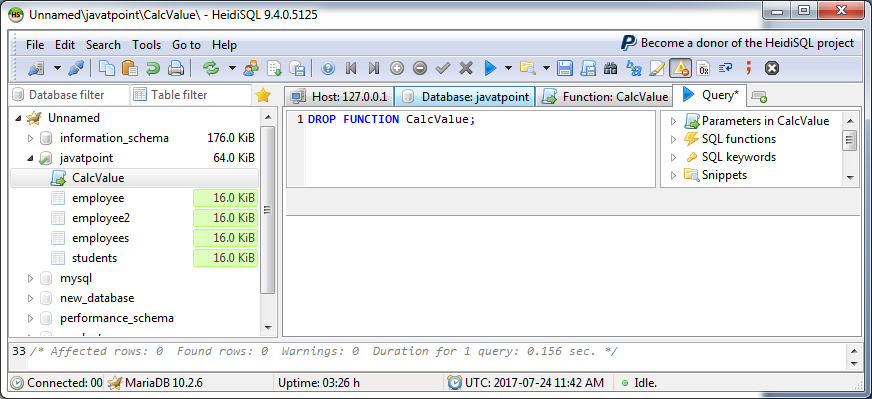The width and height of the screenshot is (872, 399).
Task: Open load SQL file dropdown arrow
Action: point(546,68)
